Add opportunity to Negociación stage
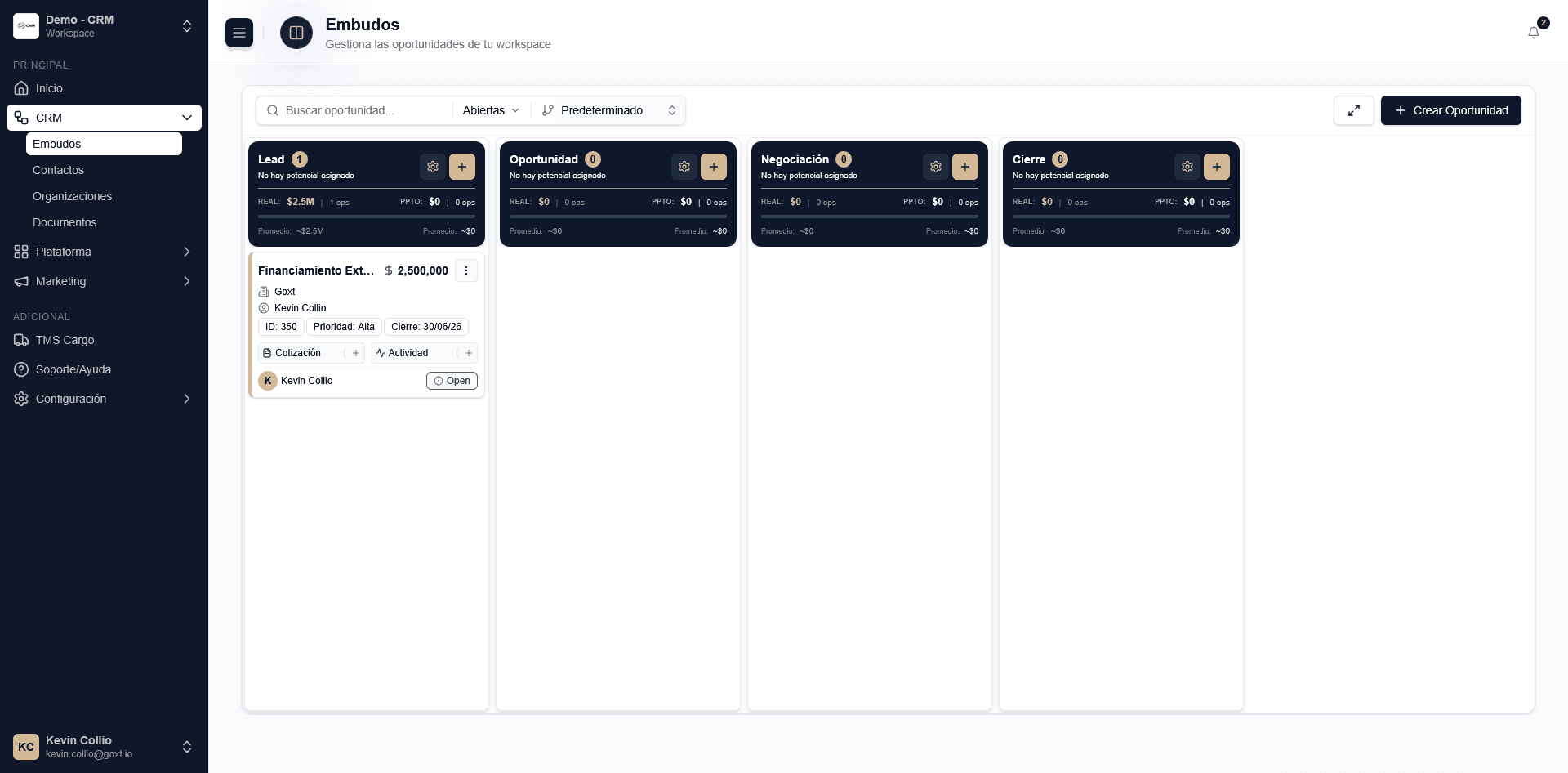The image size is (1568, 773). tap(965, 167)
